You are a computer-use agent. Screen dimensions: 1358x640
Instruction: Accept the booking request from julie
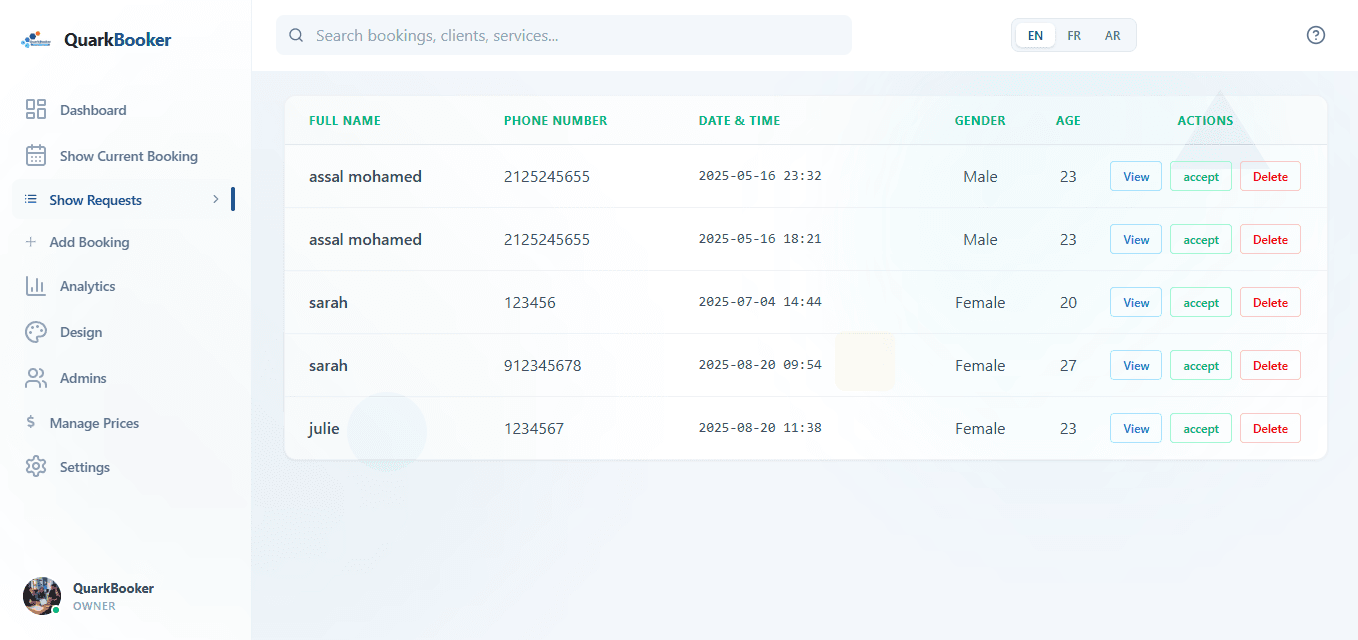pyautogui.click(x=1200, y=428)
